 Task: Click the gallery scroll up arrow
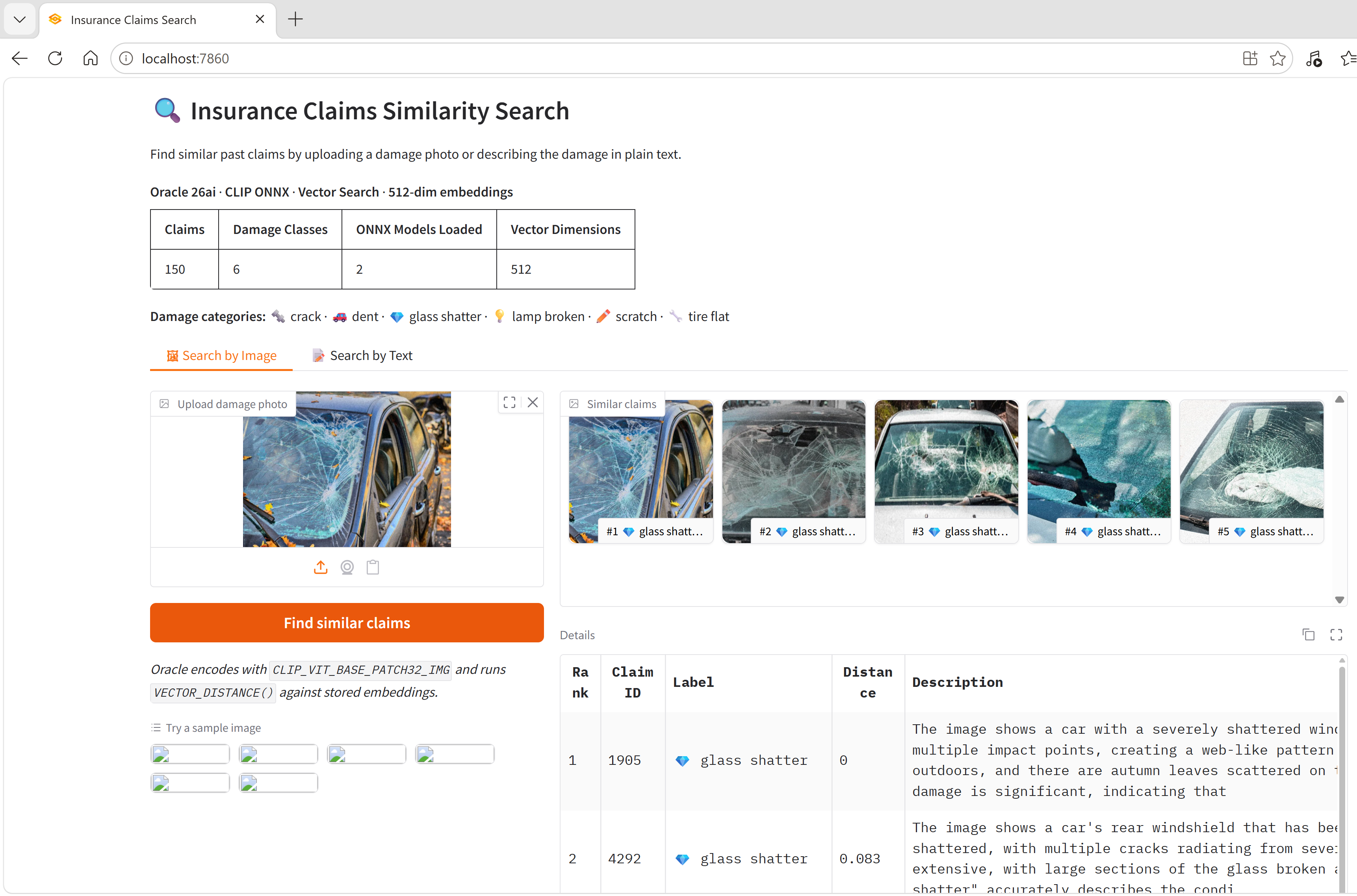(x=1339, y=399)
